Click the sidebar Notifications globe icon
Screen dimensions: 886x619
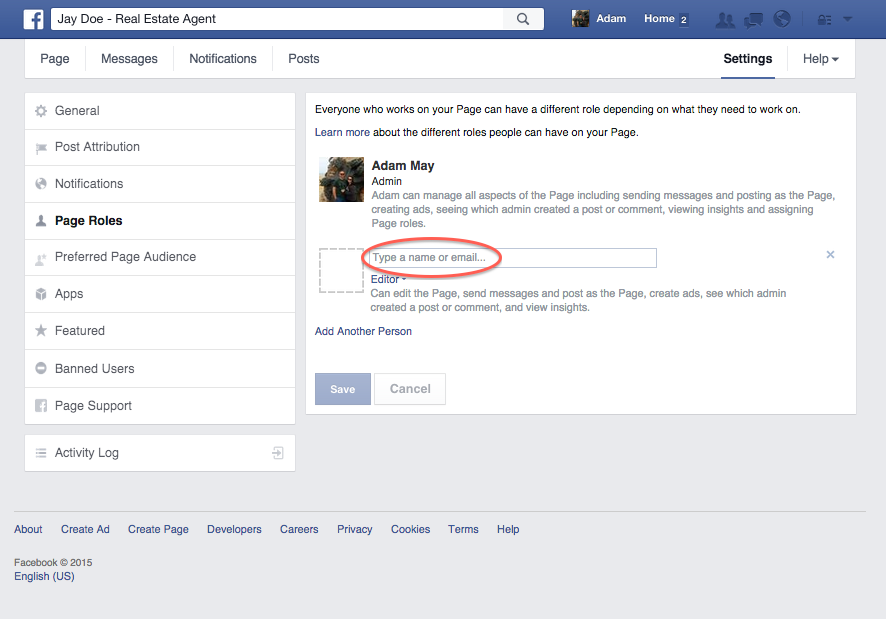[x=41, y=184]
